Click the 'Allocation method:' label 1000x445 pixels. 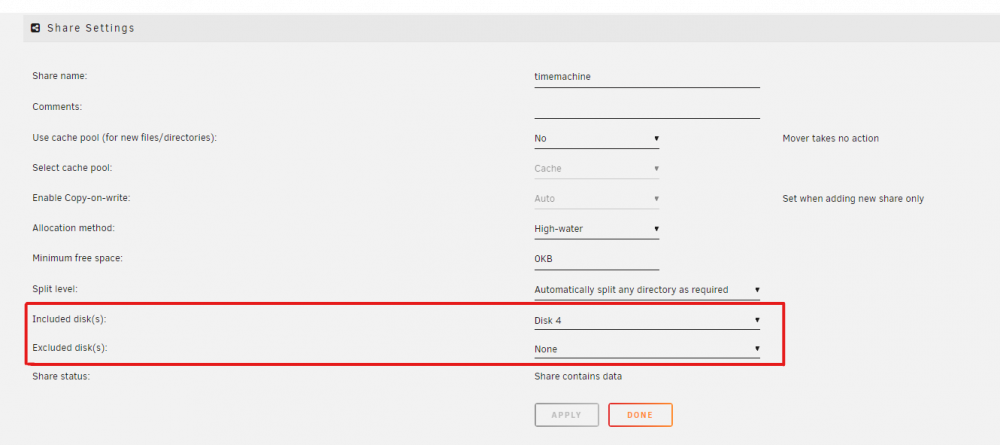[x=73, y=228]
